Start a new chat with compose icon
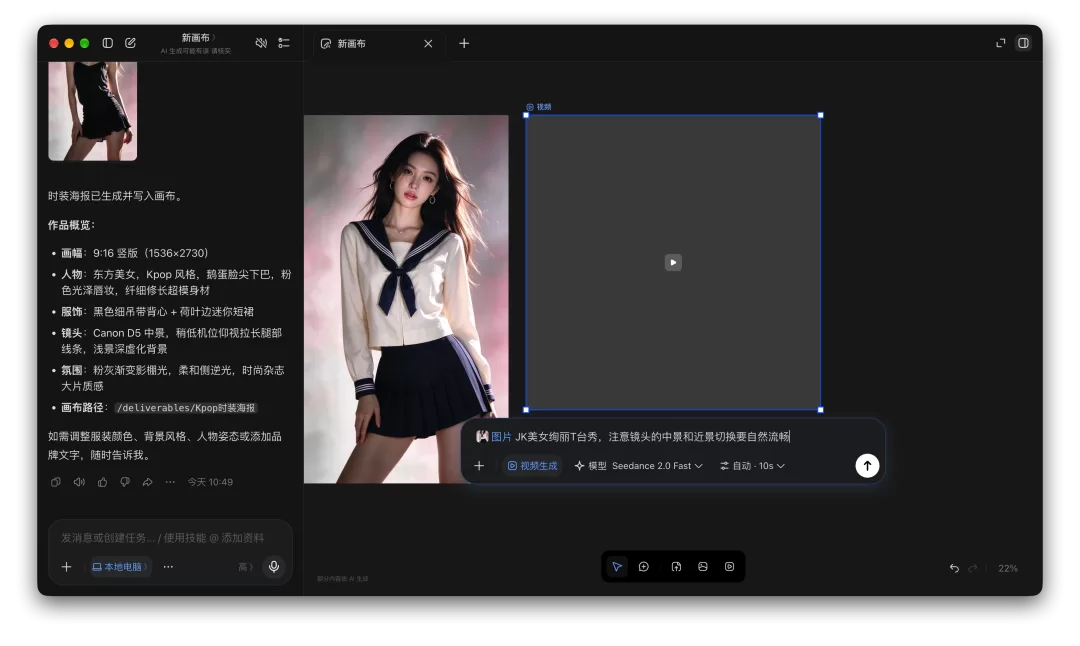The height and width of the screenshot is (646, 1080). tap(130, 43)
